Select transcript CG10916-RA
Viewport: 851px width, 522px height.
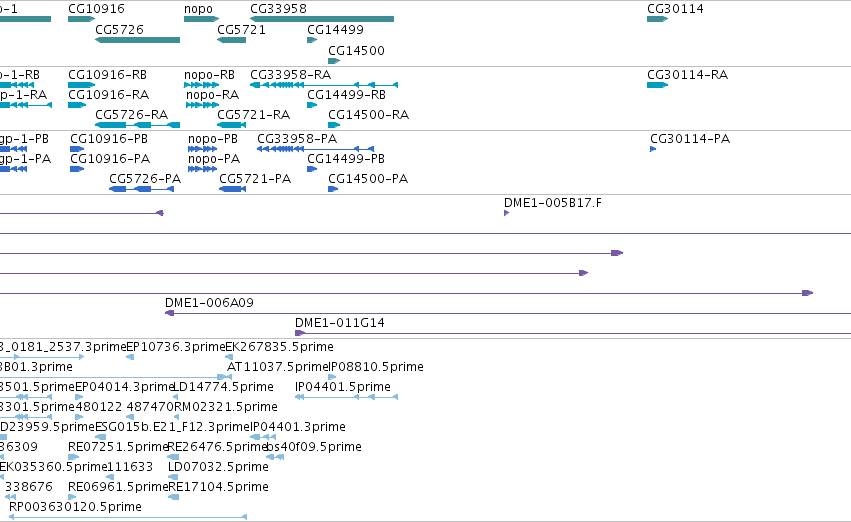pyautogui.click(x=77, y=105)
